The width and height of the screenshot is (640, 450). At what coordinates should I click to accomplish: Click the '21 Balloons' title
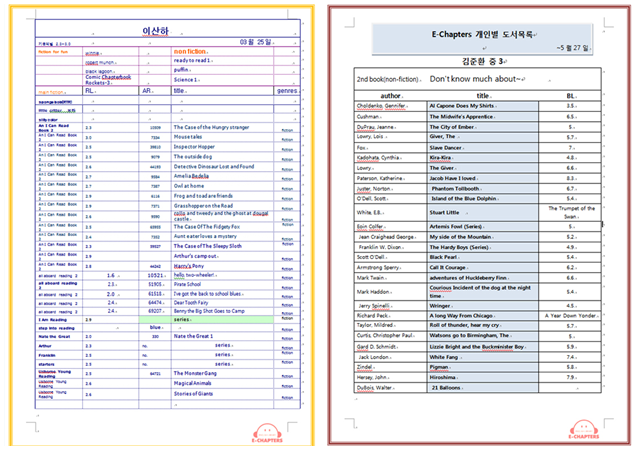pos(446,388)
